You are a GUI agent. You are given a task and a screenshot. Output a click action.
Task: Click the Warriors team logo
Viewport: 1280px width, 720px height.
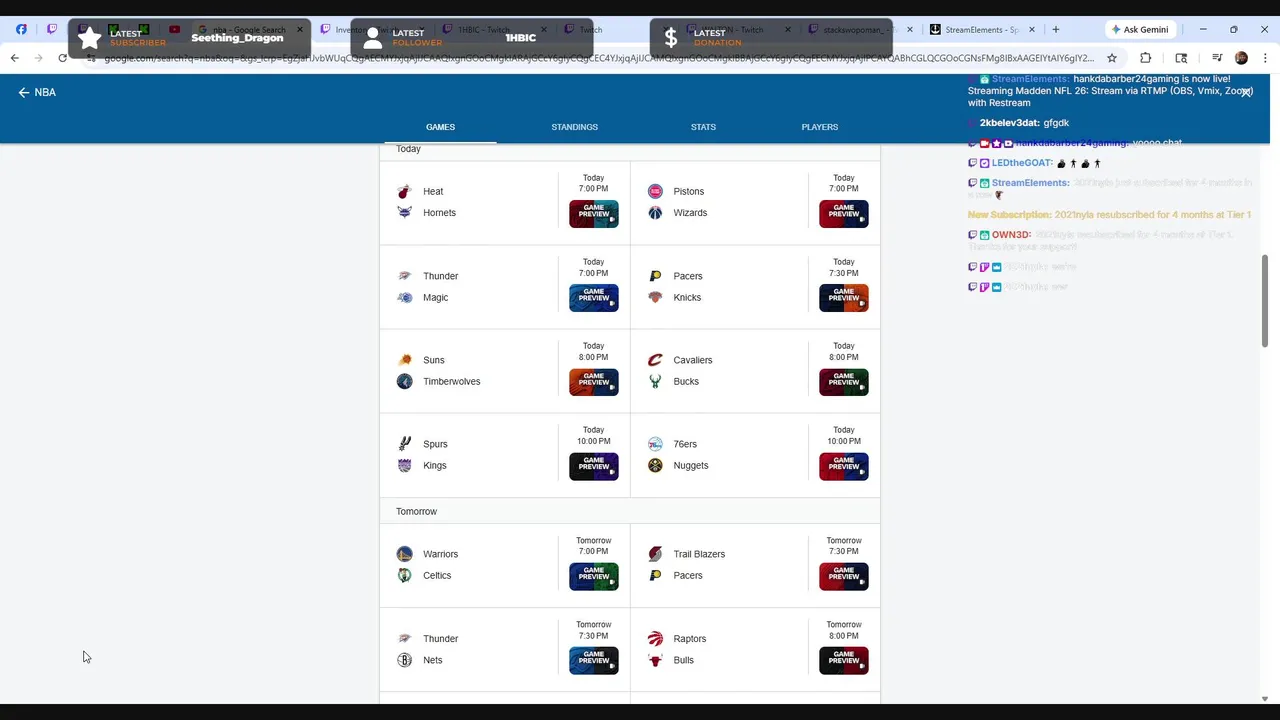click(x=404, y=554)
